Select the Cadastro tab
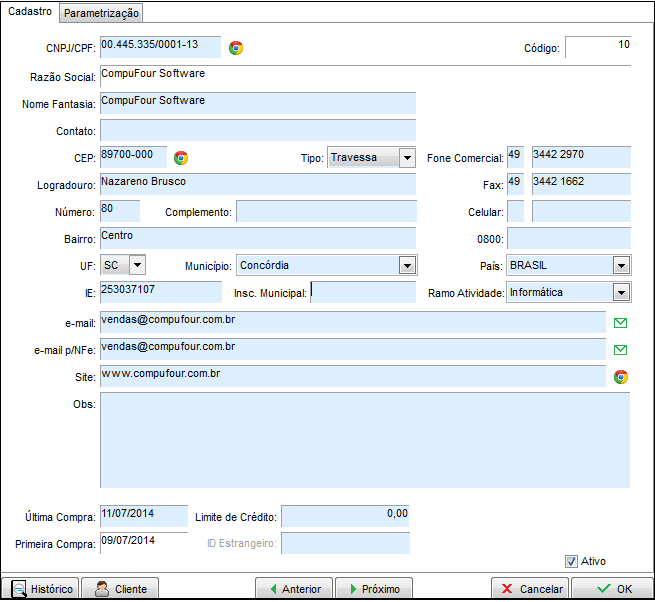The image size is (655, 602). pos(30,12)
